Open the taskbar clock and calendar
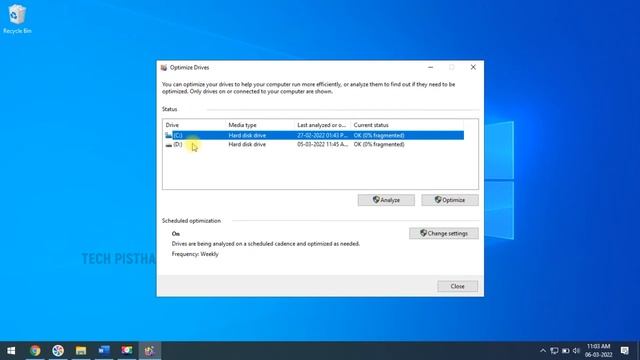The image size is (640, 360). pos(598,351)
